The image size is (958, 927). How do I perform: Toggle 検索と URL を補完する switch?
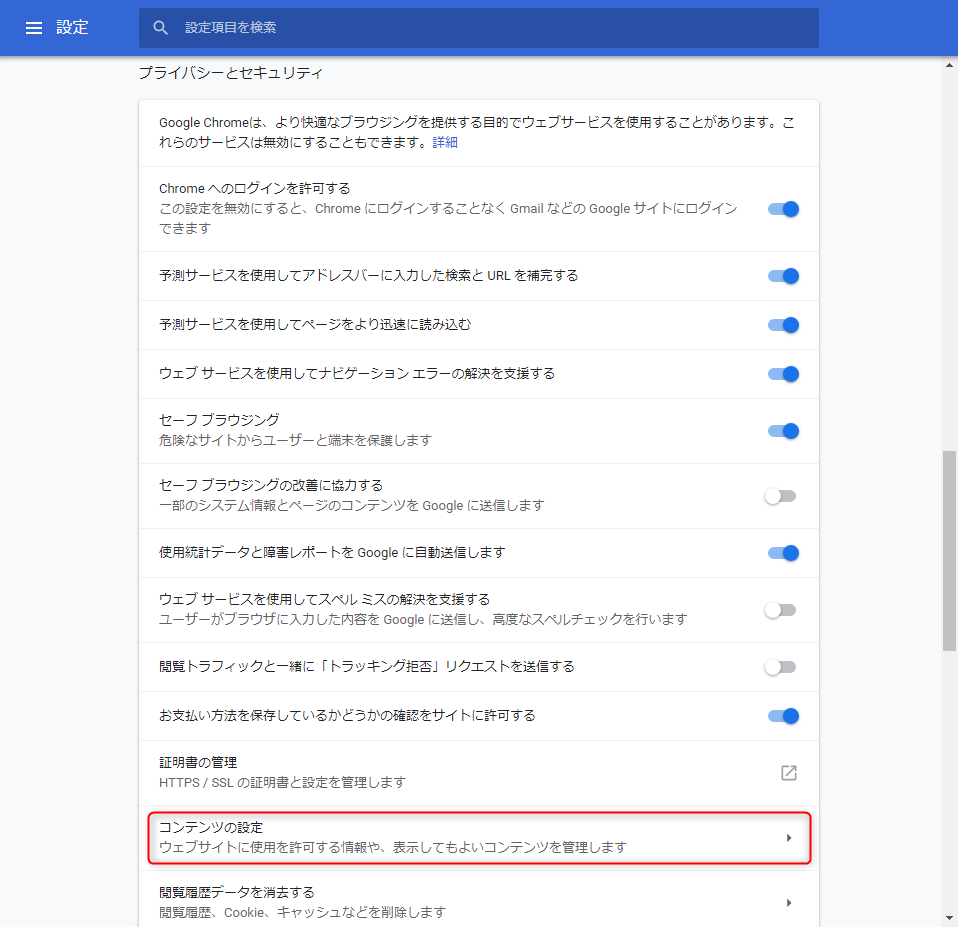(783, 276)
